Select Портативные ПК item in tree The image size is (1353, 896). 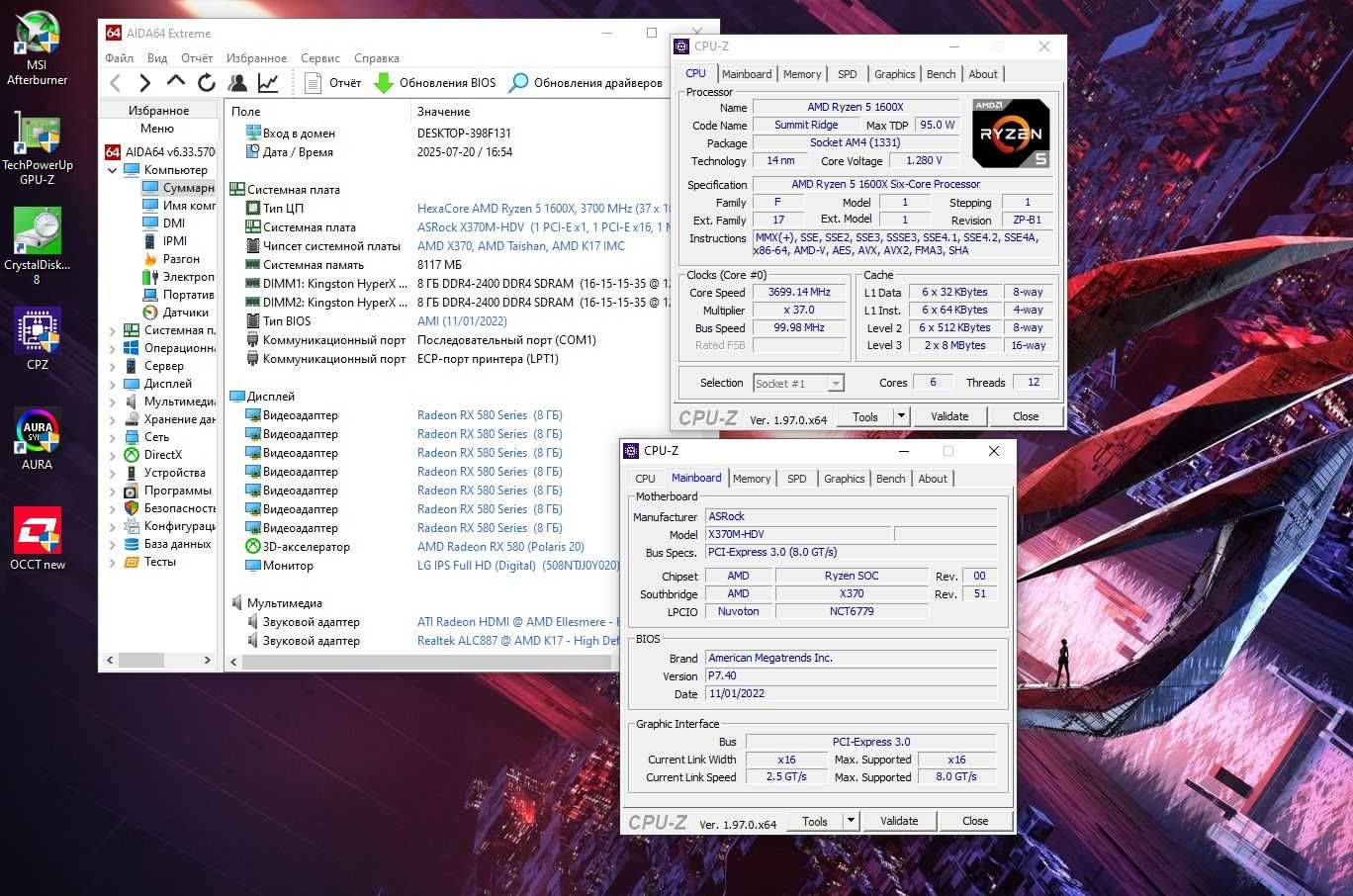pos(178,294)
